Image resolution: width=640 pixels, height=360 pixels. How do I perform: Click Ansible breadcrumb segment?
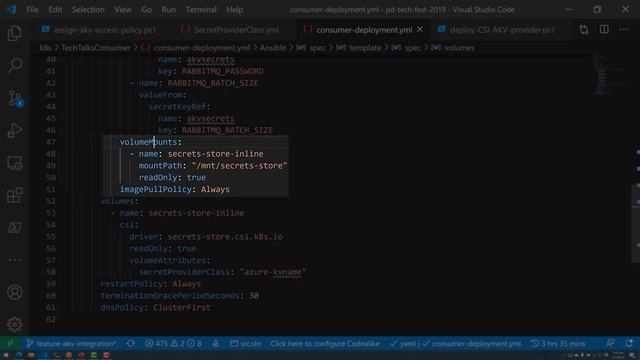click(273, 48)
